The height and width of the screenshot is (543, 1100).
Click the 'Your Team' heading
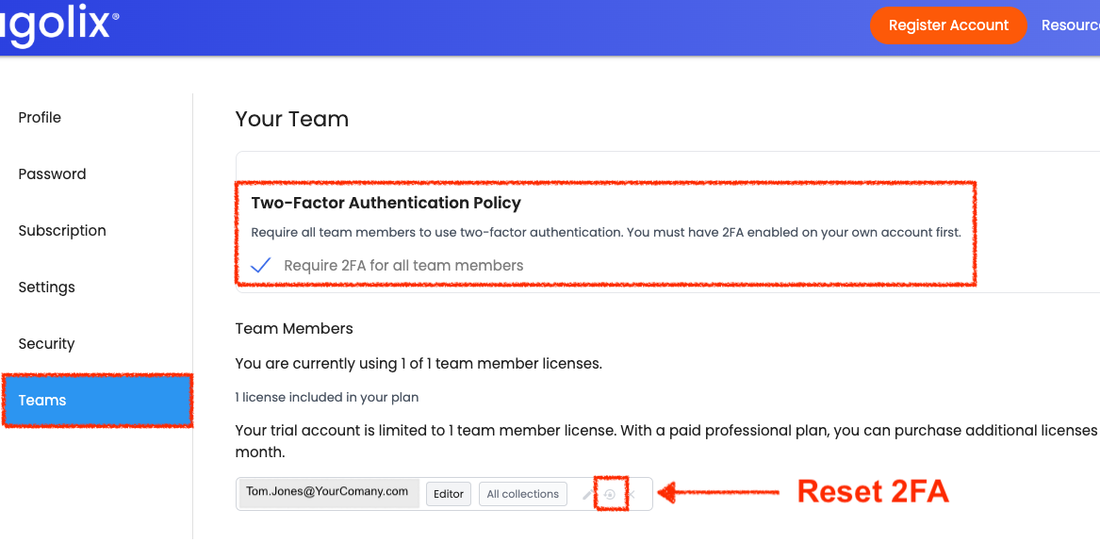(x=292, y=119)
